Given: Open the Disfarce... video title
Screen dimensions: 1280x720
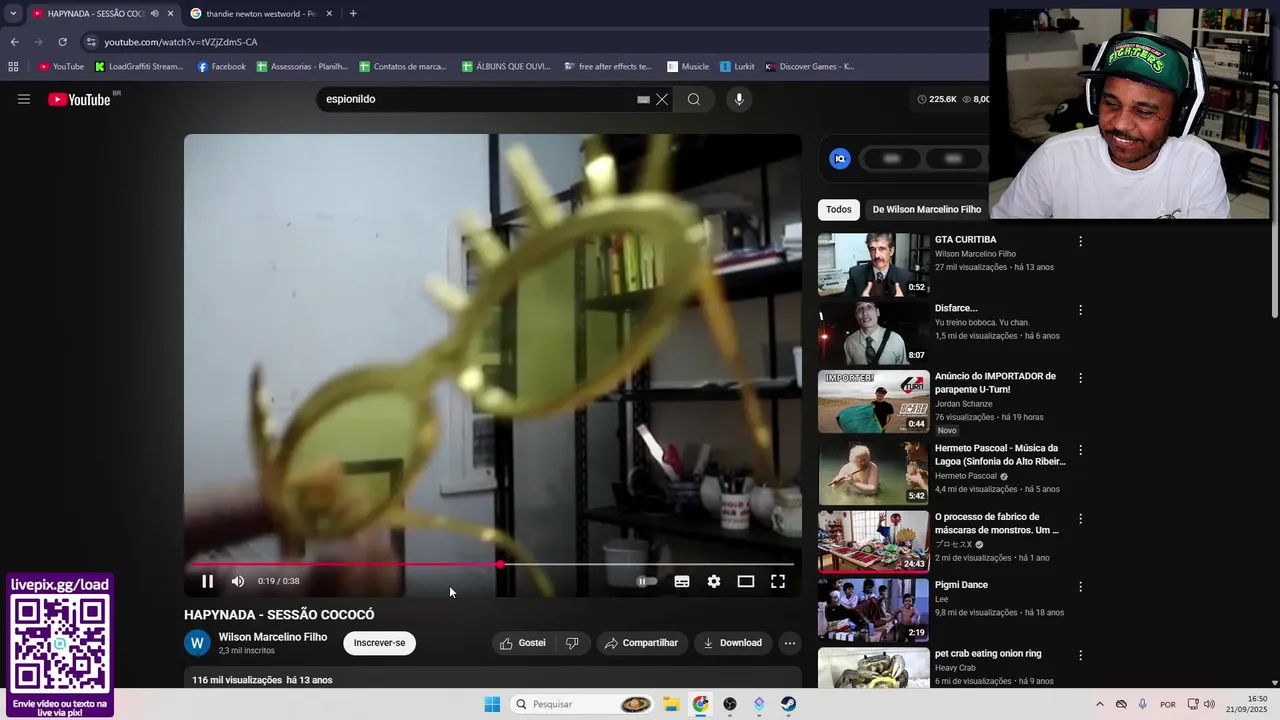Looking at the screenshot, I should [x=956, y=308].
